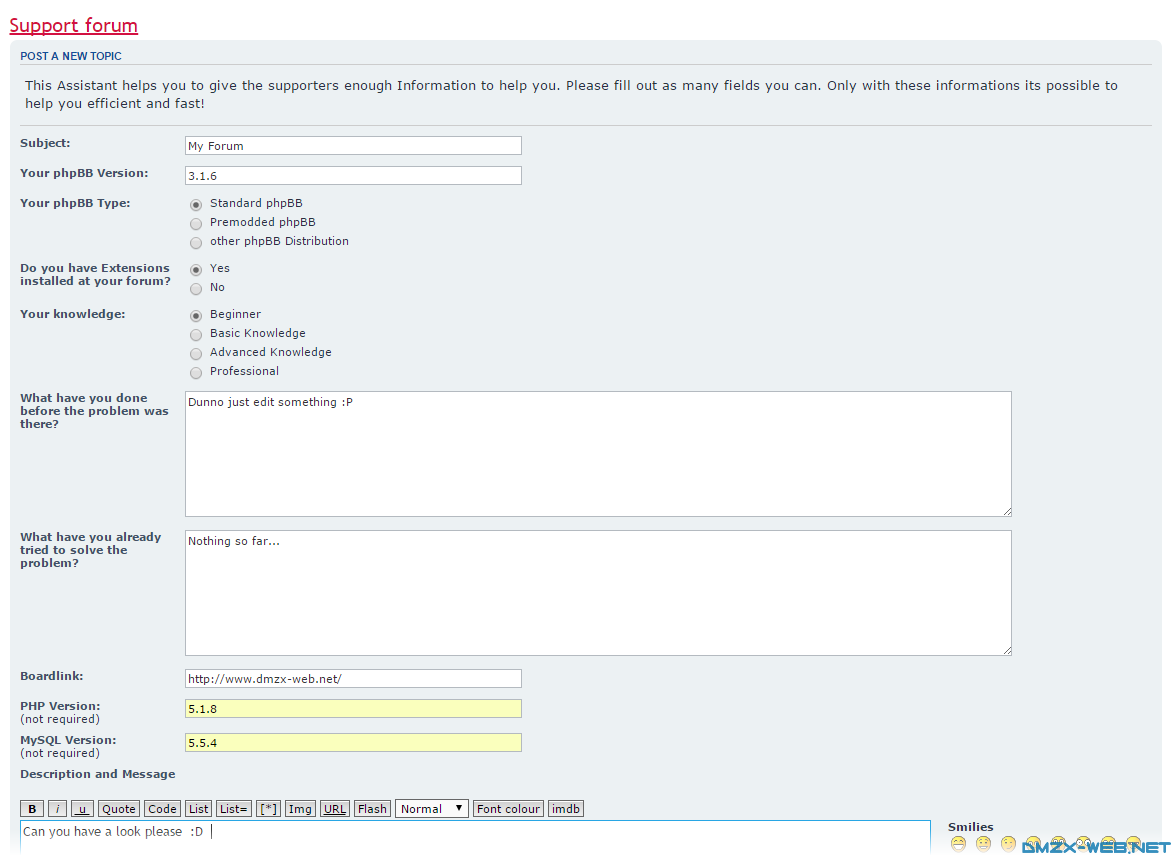Image resolution: width=1175 pixels, height=856 pixels.
Task: Apply bold formatting with the B button
Action: (31, 808)
